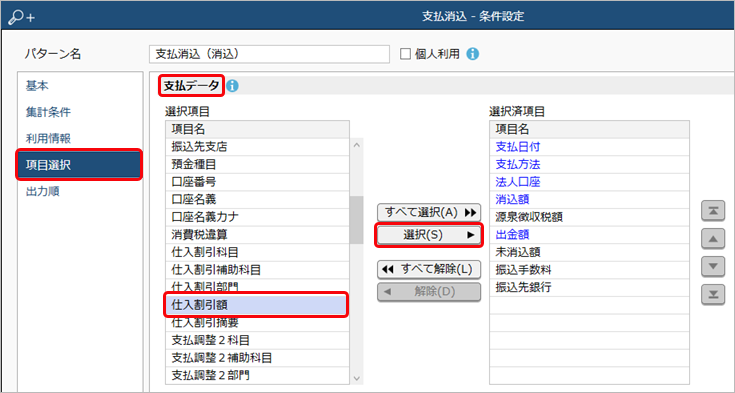
Task: Move selected item to top of list
Action: [x=713, y=211]
